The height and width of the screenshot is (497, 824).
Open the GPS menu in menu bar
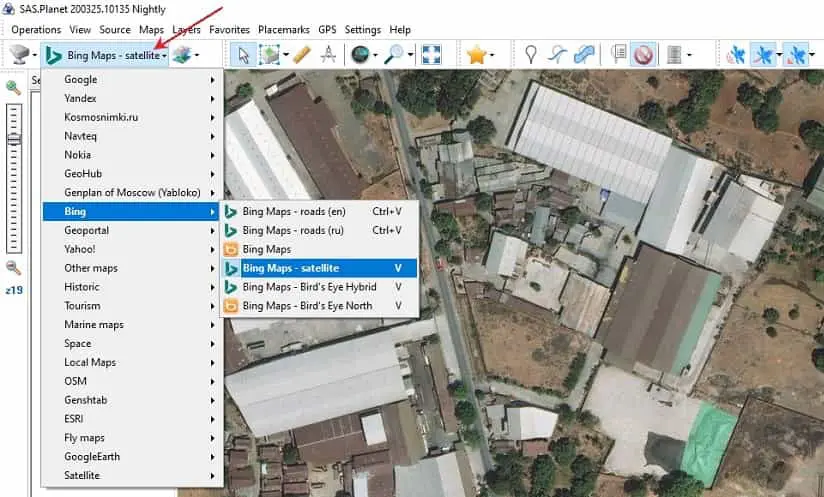(x=327, y=30)
